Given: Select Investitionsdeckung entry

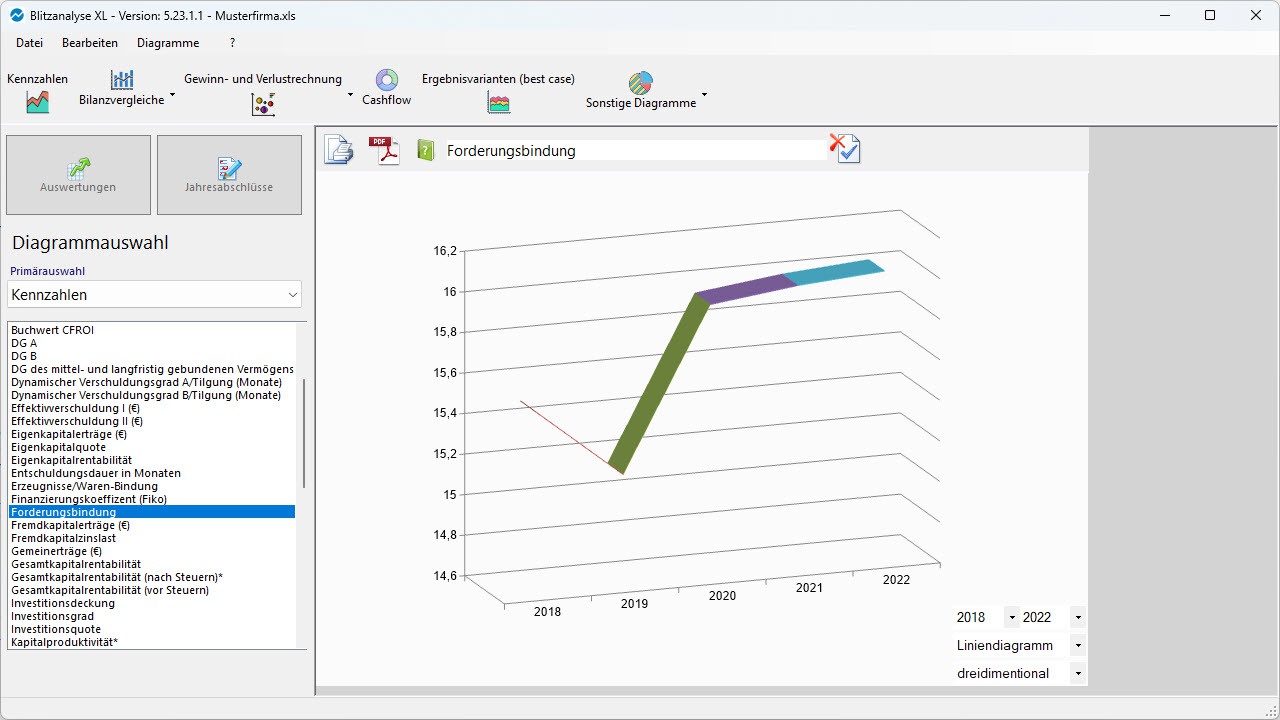Looking at the screenshot, I should [152, 603].
